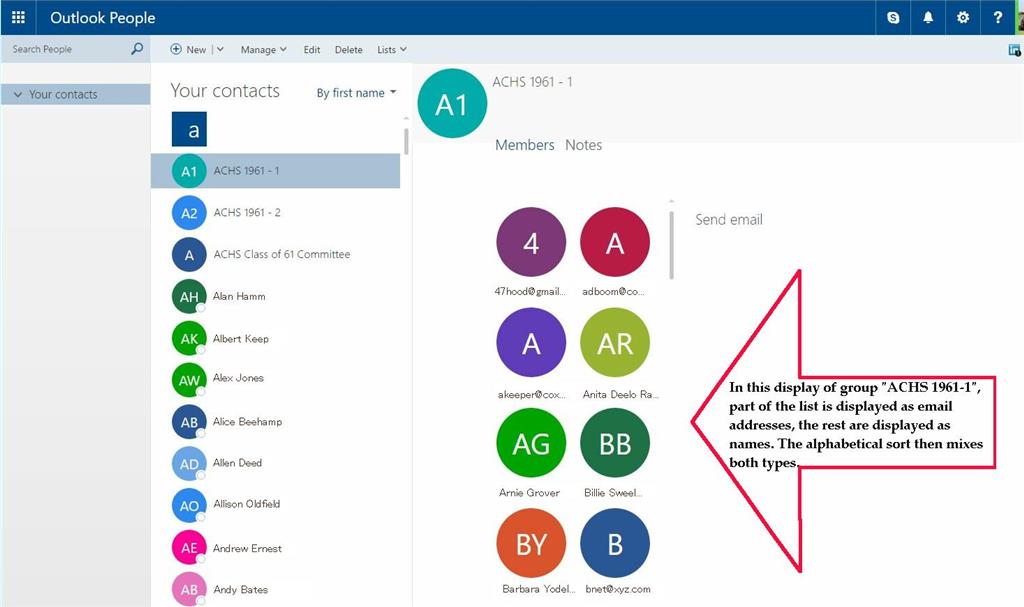Jump by letter using the 'a' tile

[189, 129]
